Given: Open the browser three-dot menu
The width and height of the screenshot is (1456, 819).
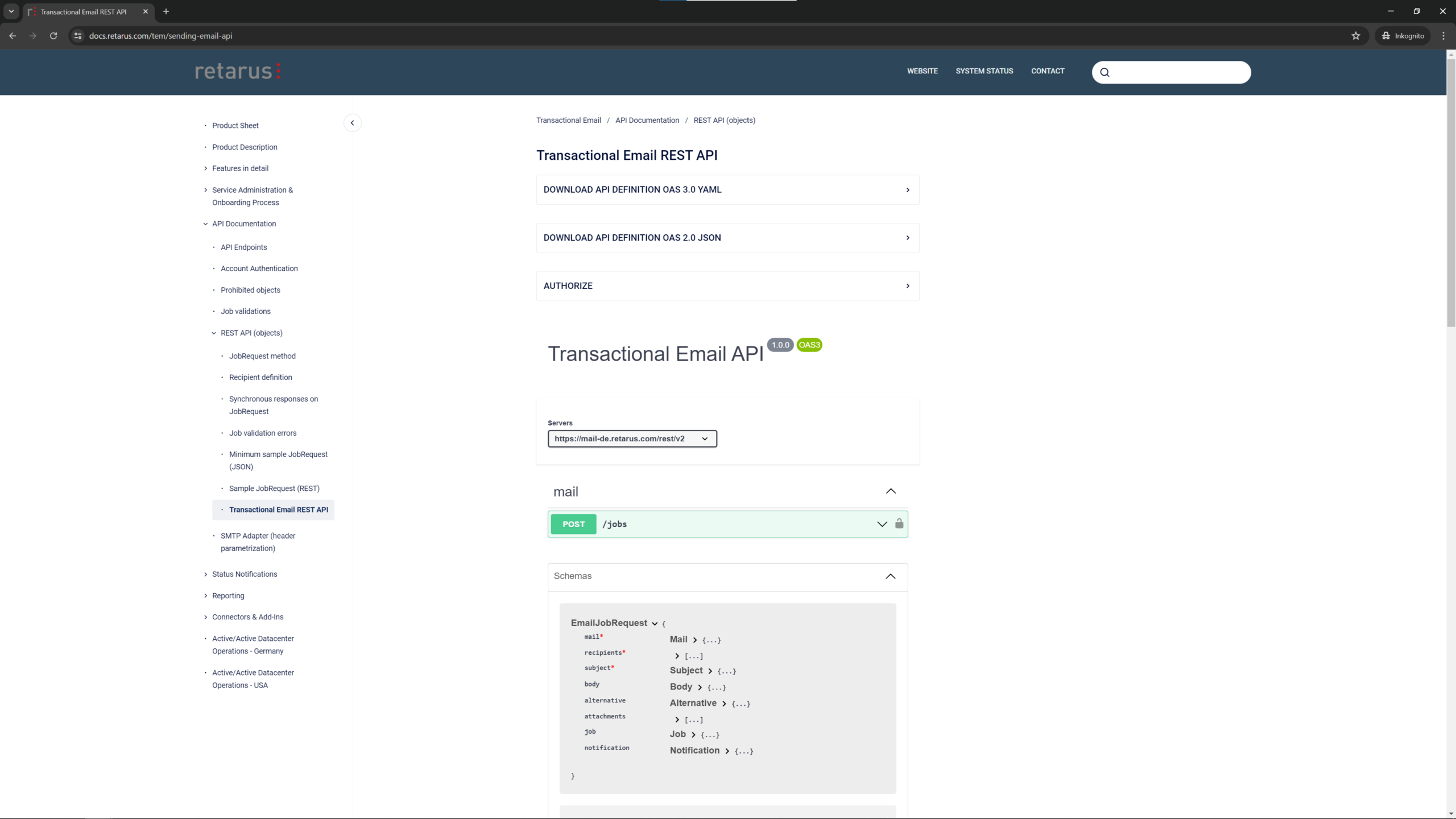Looking at the screenshot, I should [x=1443, y=36].
